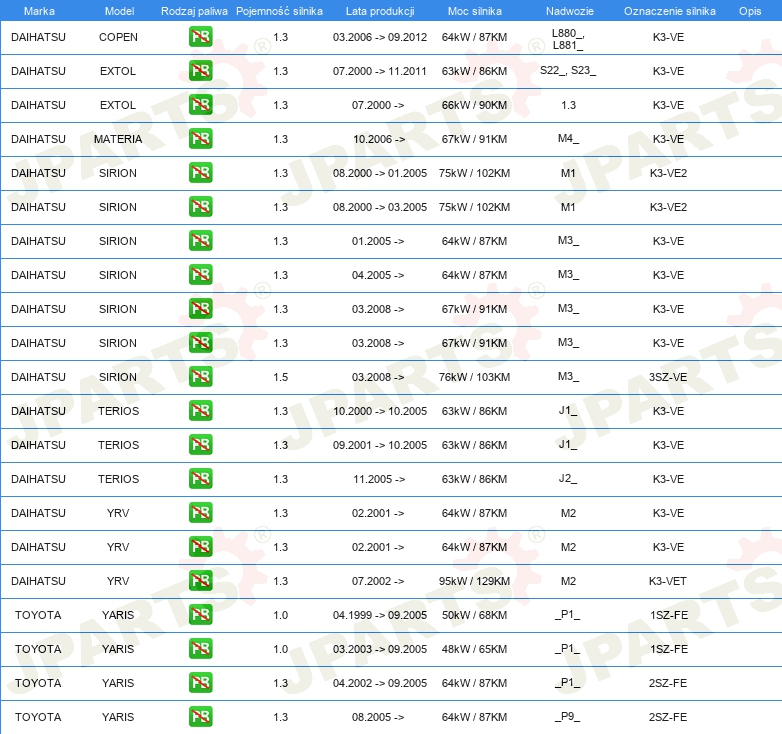Click fuel icon for YARIS 04.2002 row
This screenshot has height=734, width=782.
pos(200,682)
